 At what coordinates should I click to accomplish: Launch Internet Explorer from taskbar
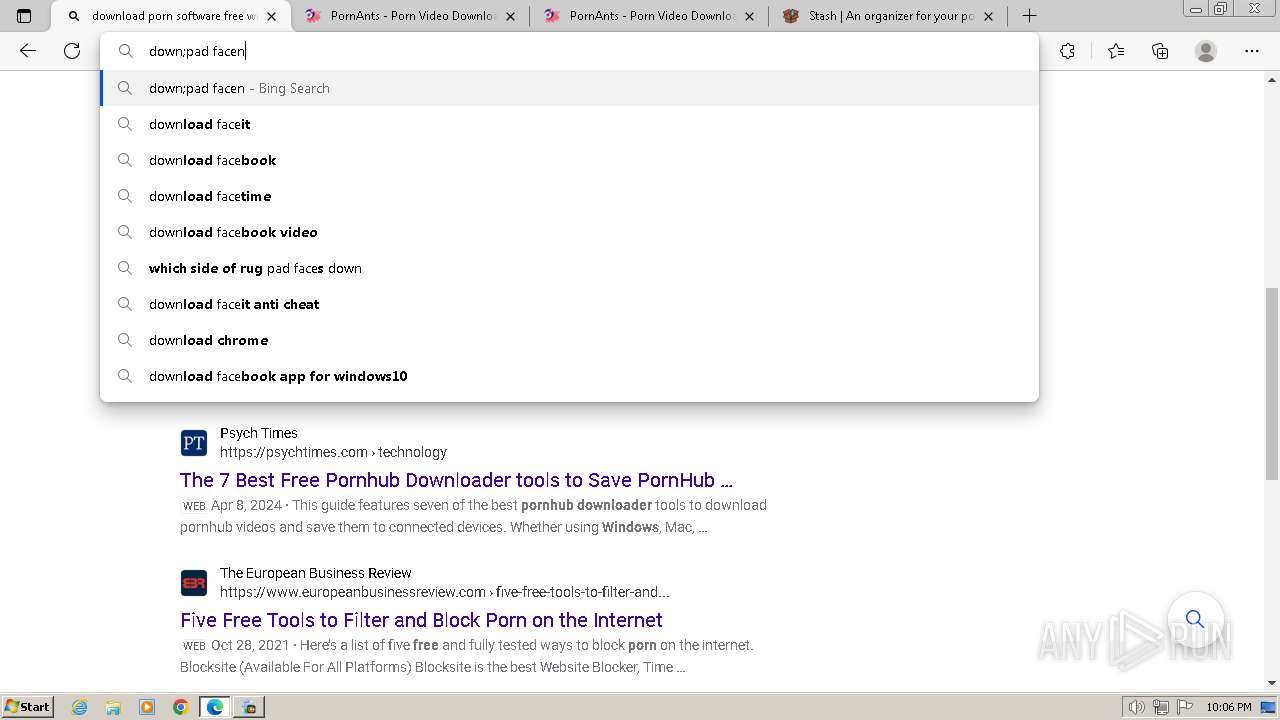pyautogui.click(x=79, y=707)
